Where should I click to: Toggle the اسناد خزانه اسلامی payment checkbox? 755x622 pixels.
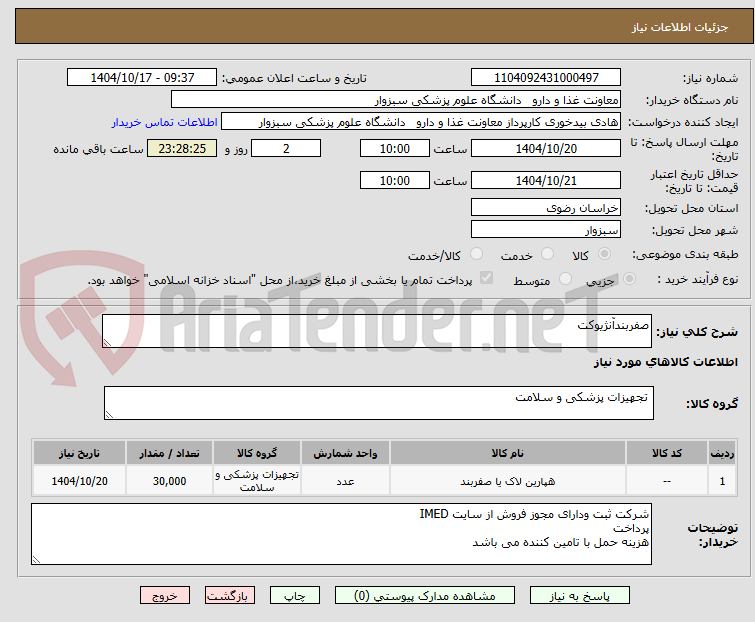[487, 278]
